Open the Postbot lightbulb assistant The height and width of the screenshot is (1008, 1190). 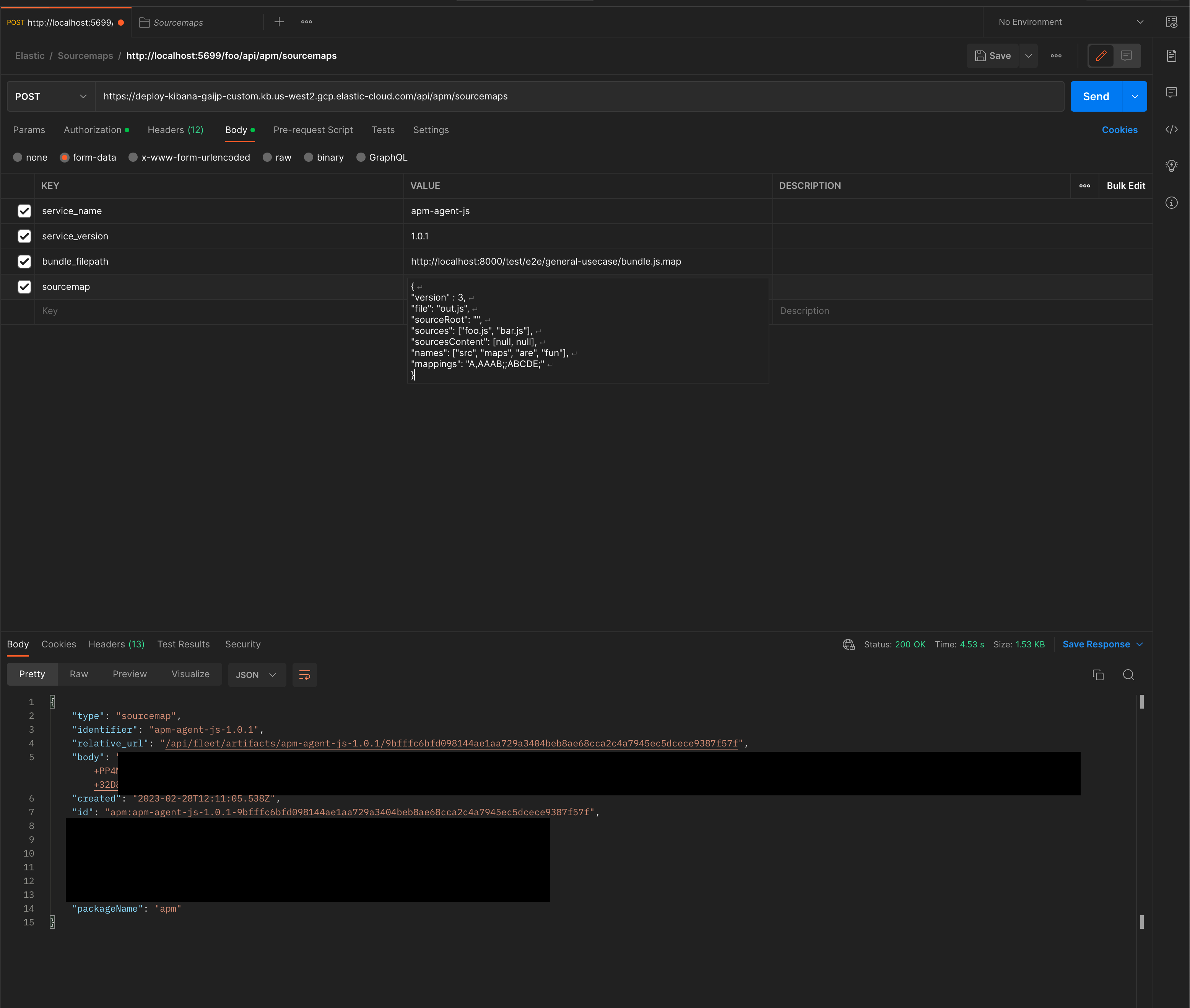point(1172,166)
